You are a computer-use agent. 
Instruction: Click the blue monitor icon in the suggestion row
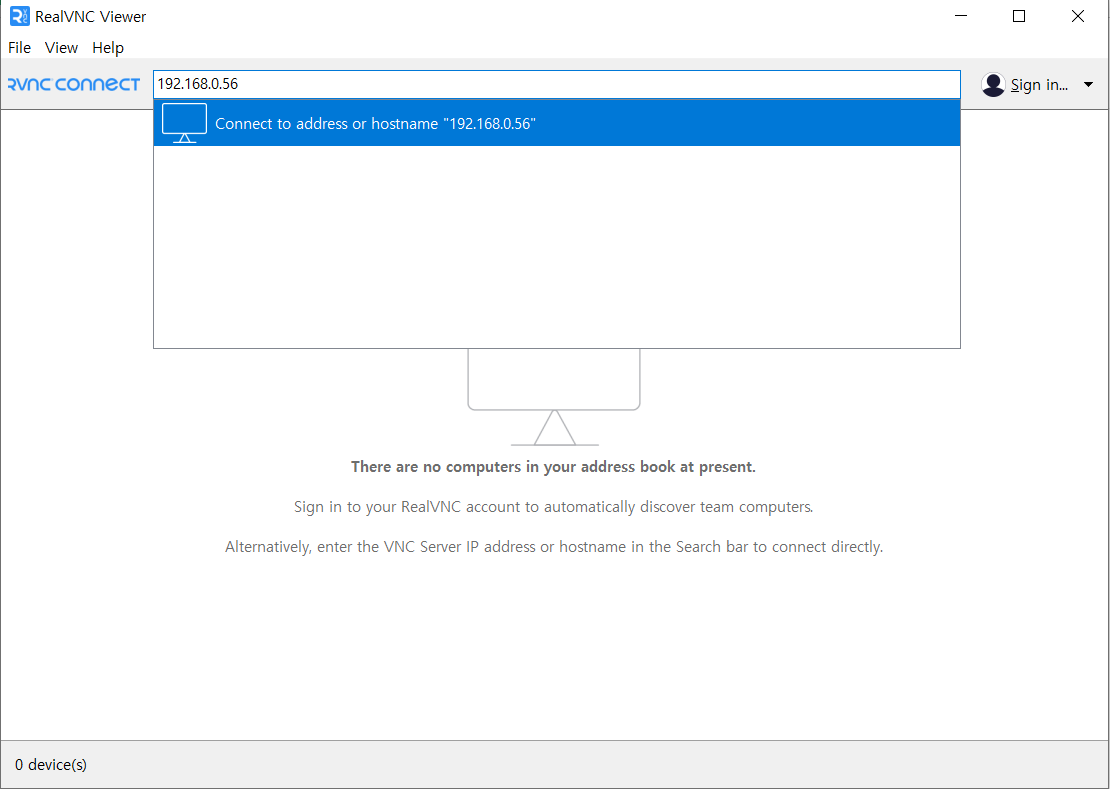[184, 123]
